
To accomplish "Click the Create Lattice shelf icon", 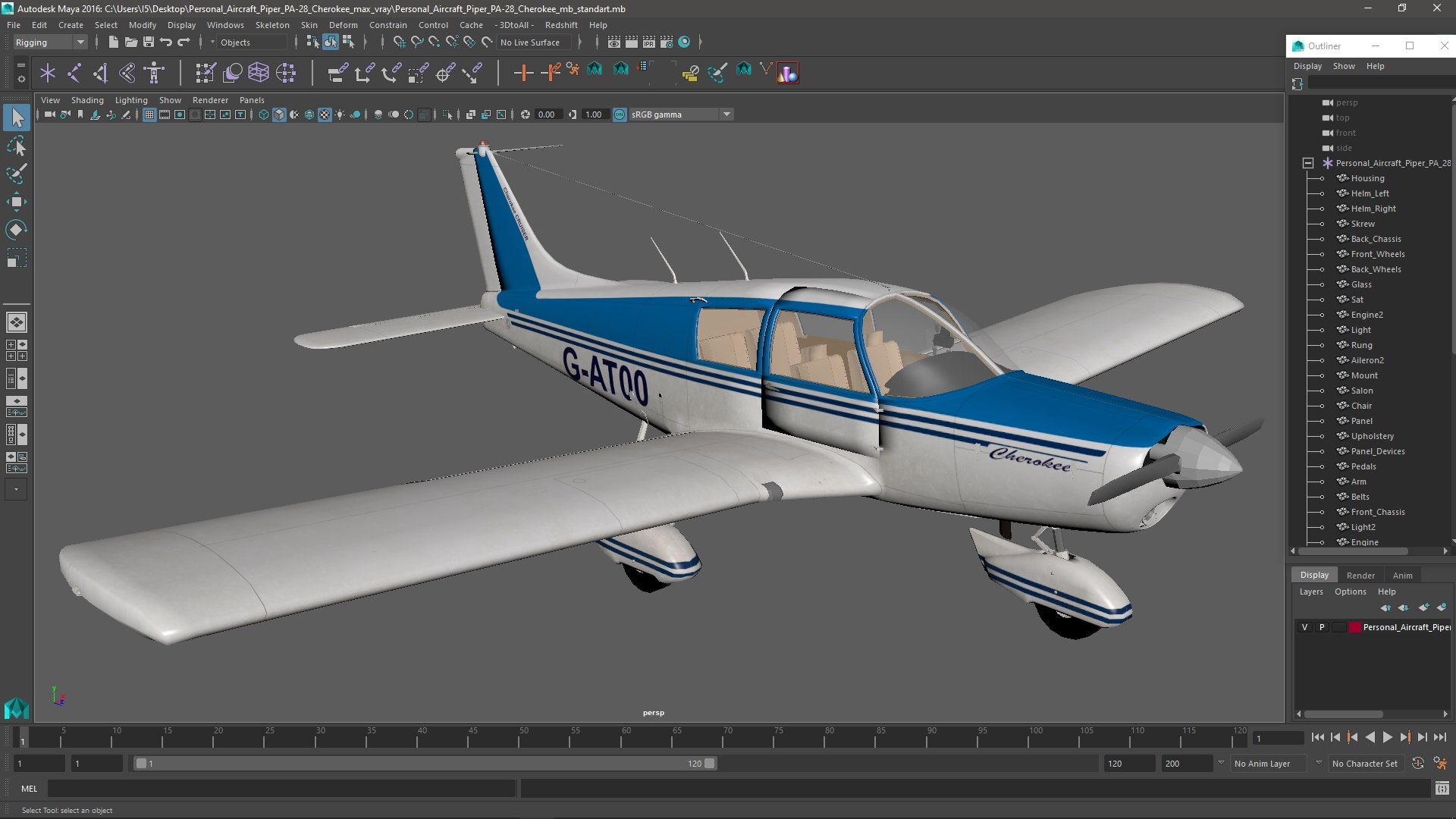I will (x=259, y=73).
